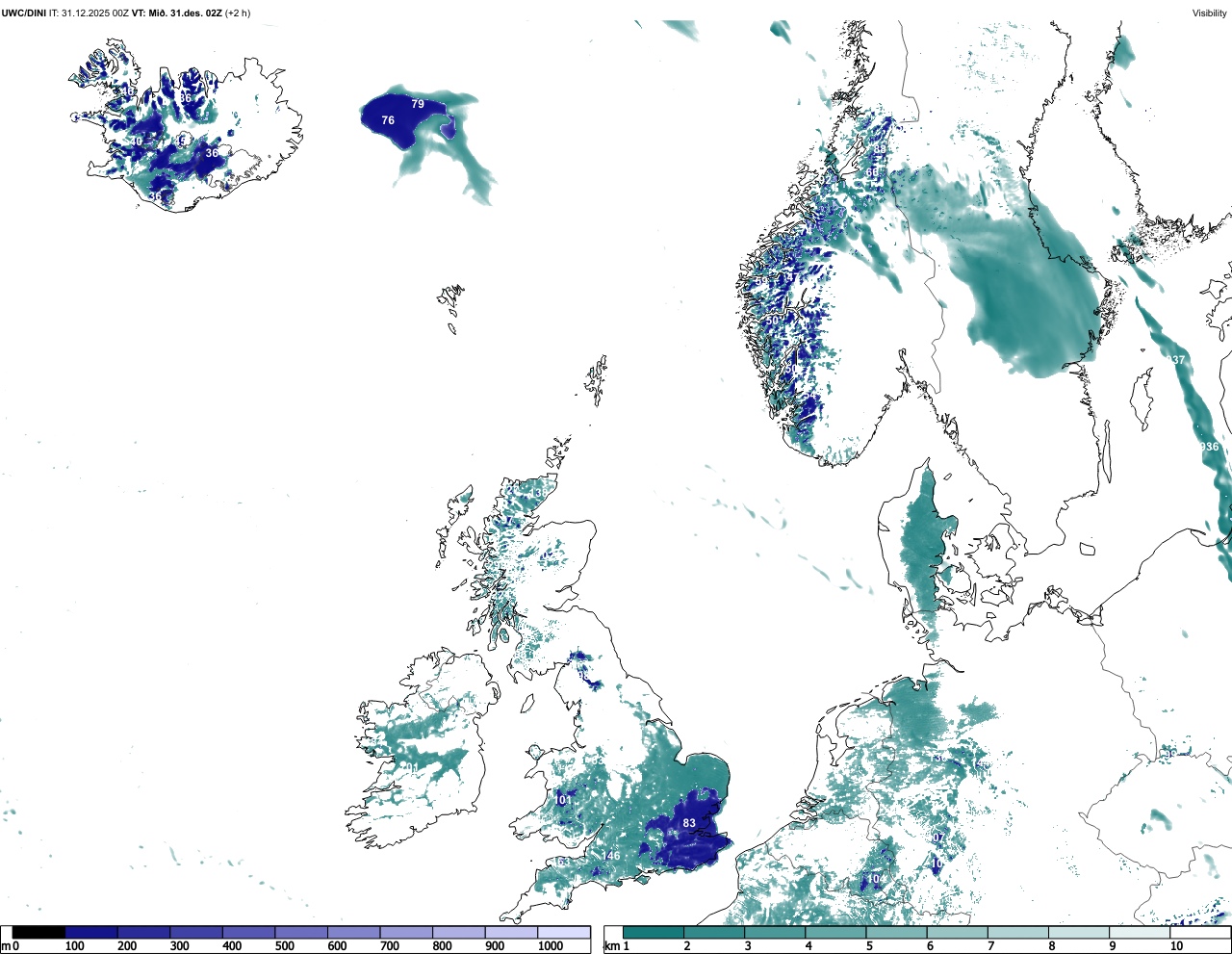
Task: Click the 600–700 m legend colour segment
Action: [354, 933]
